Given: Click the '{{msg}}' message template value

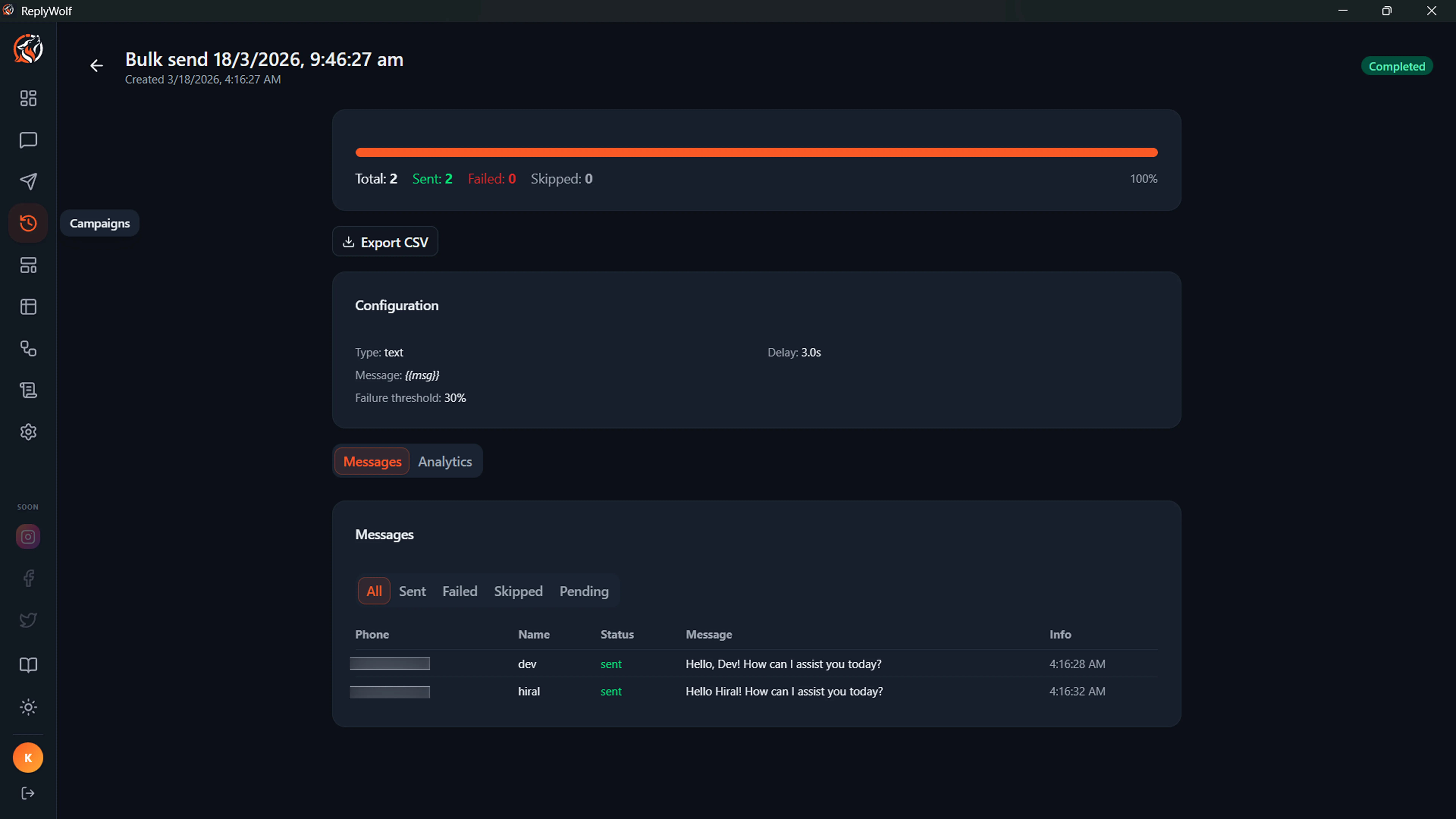Looking at the screenshot, I should click(x=422, y=375).
